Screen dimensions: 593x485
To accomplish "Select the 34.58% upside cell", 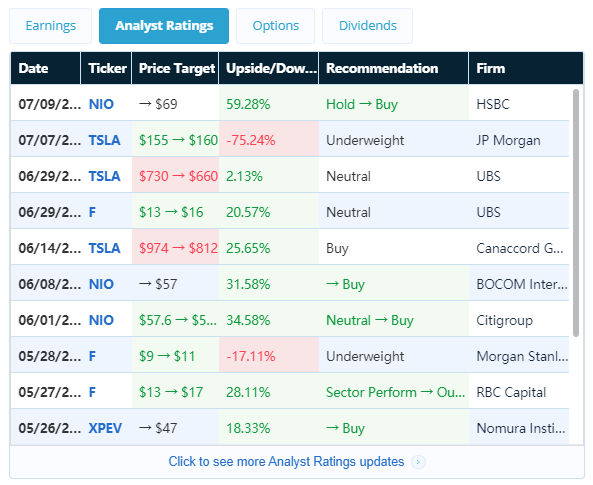I will coord(269,320).
